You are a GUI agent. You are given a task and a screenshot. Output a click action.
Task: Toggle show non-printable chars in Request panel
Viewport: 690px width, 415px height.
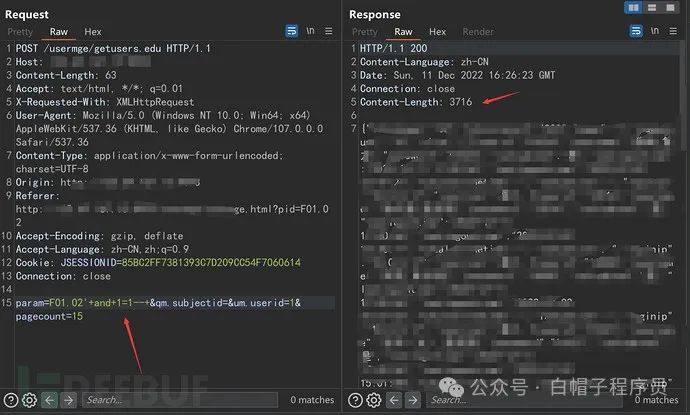[310, 31]
